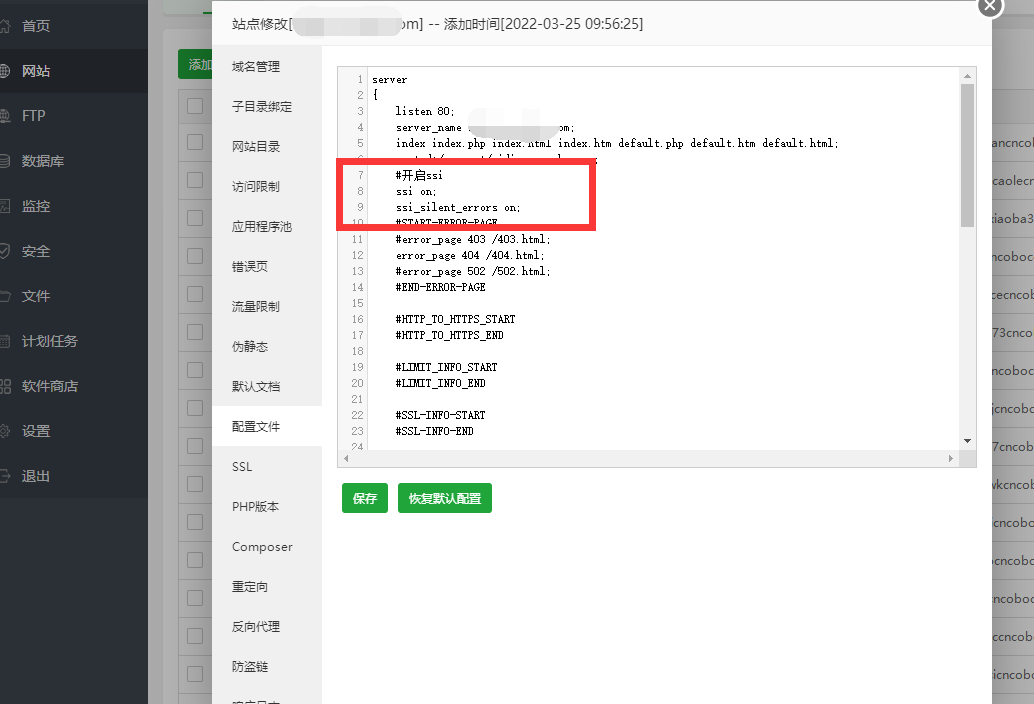
Task: Close the 站点修改 dialog
Action: 989,6
